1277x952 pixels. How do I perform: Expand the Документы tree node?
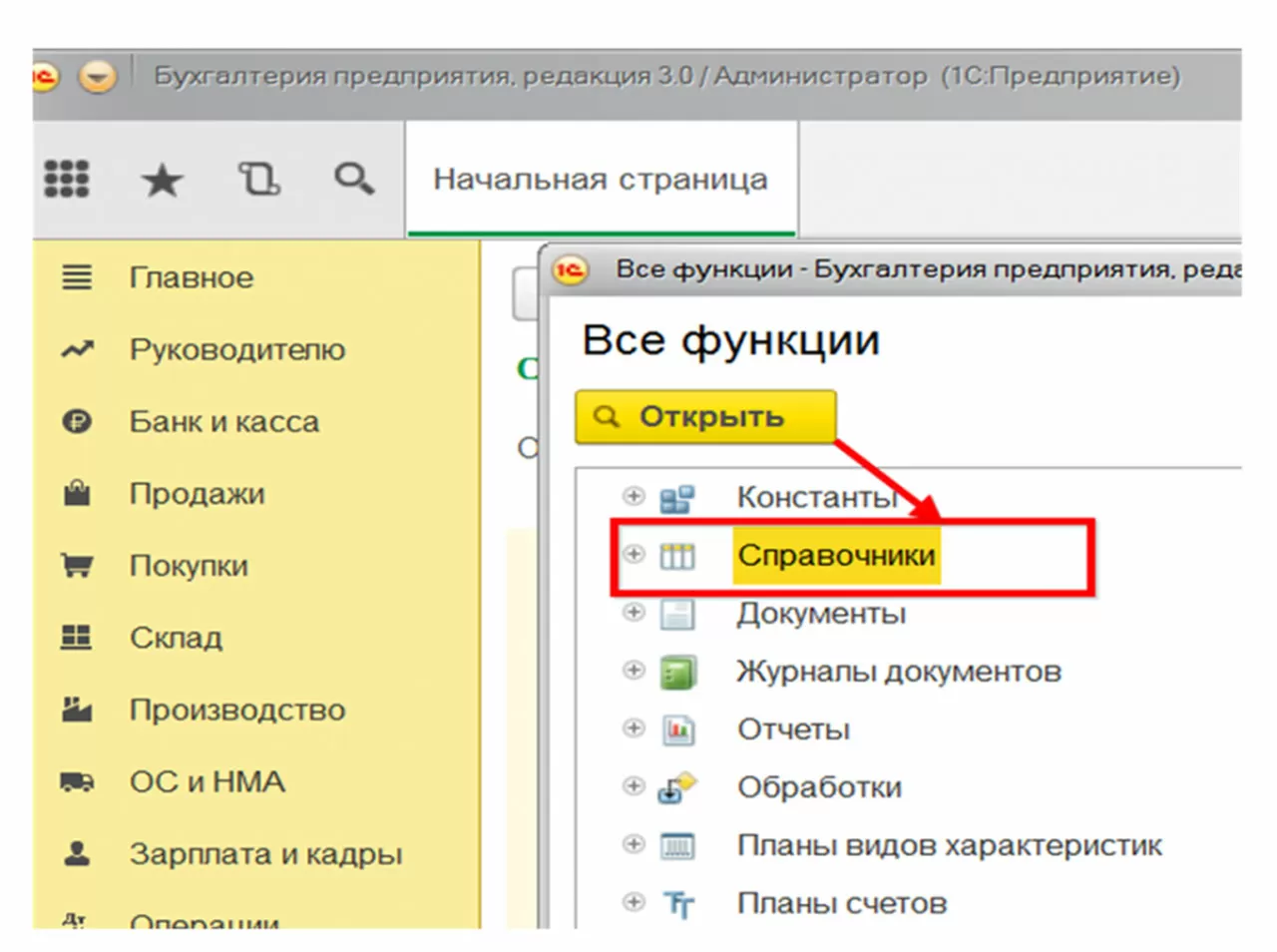(634, 612)
